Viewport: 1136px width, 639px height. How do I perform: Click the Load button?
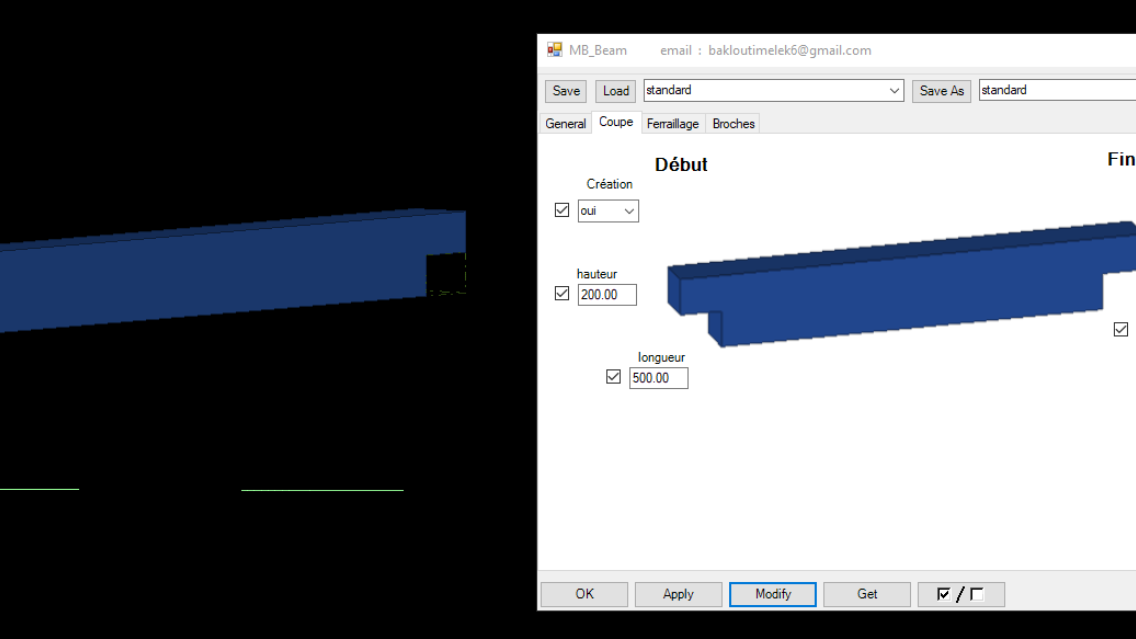(x=614, y=90)
